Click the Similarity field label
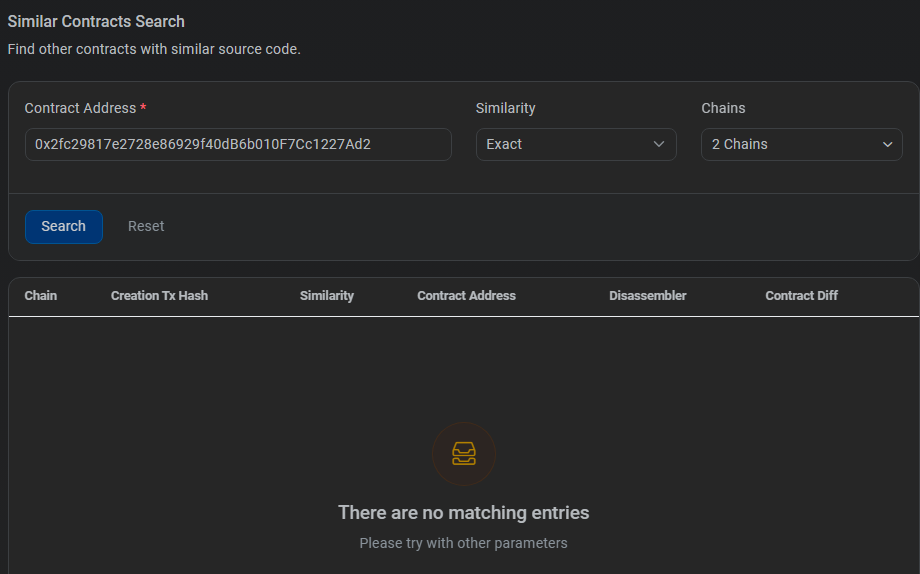The image size is (920, 574). coord(506,109)
